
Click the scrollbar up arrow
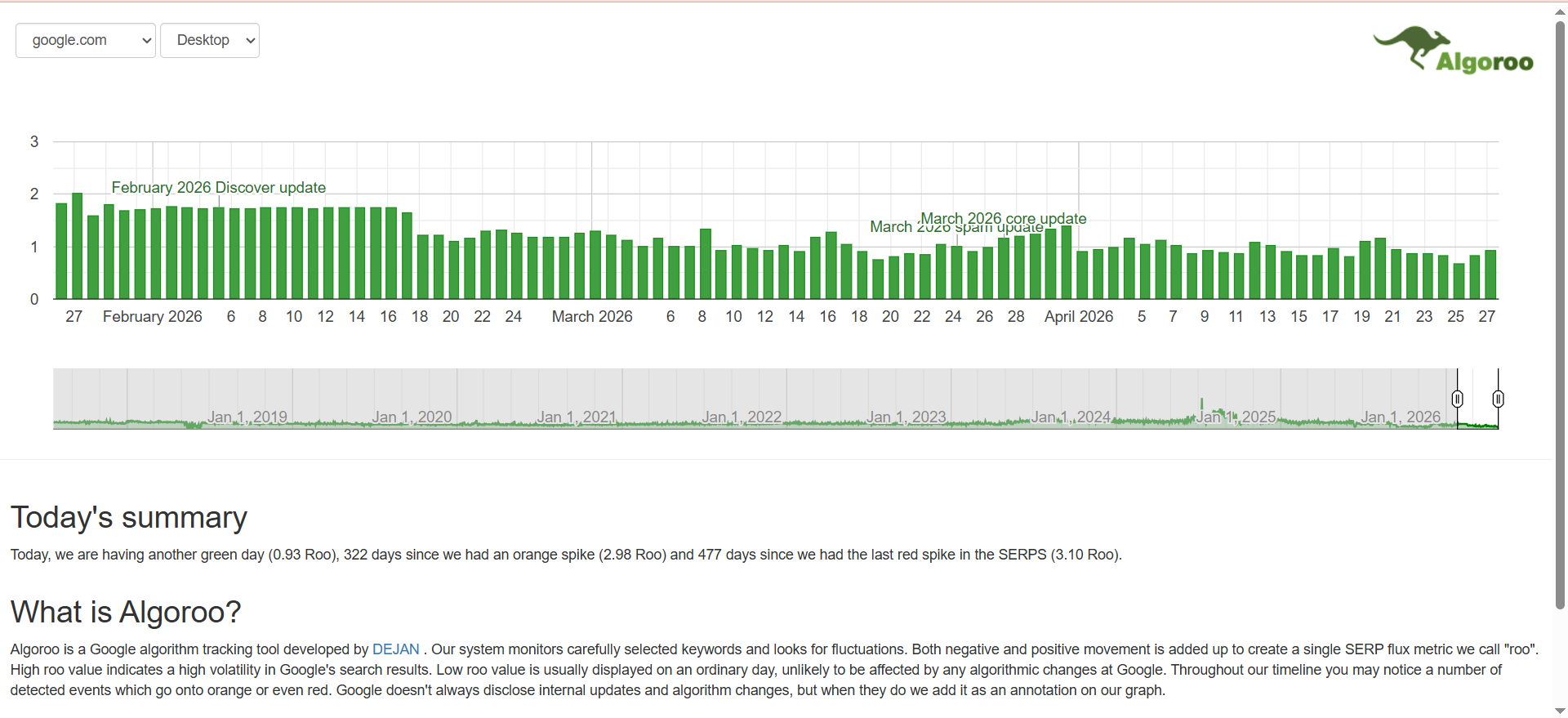pyautogui.click(x=1560, y=11)
